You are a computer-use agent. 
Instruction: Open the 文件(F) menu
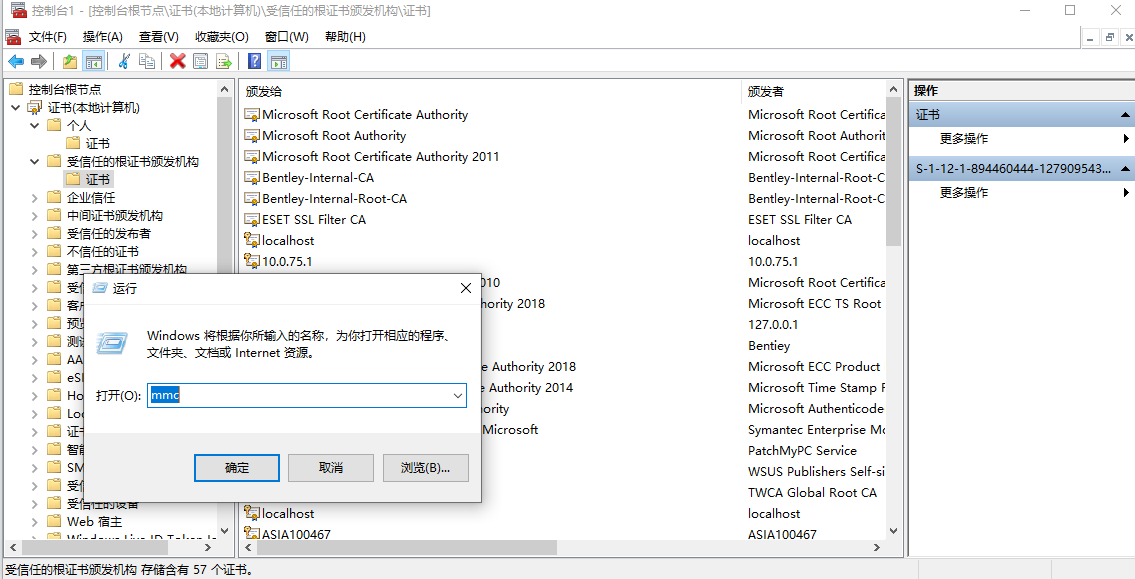coord(48,37)
